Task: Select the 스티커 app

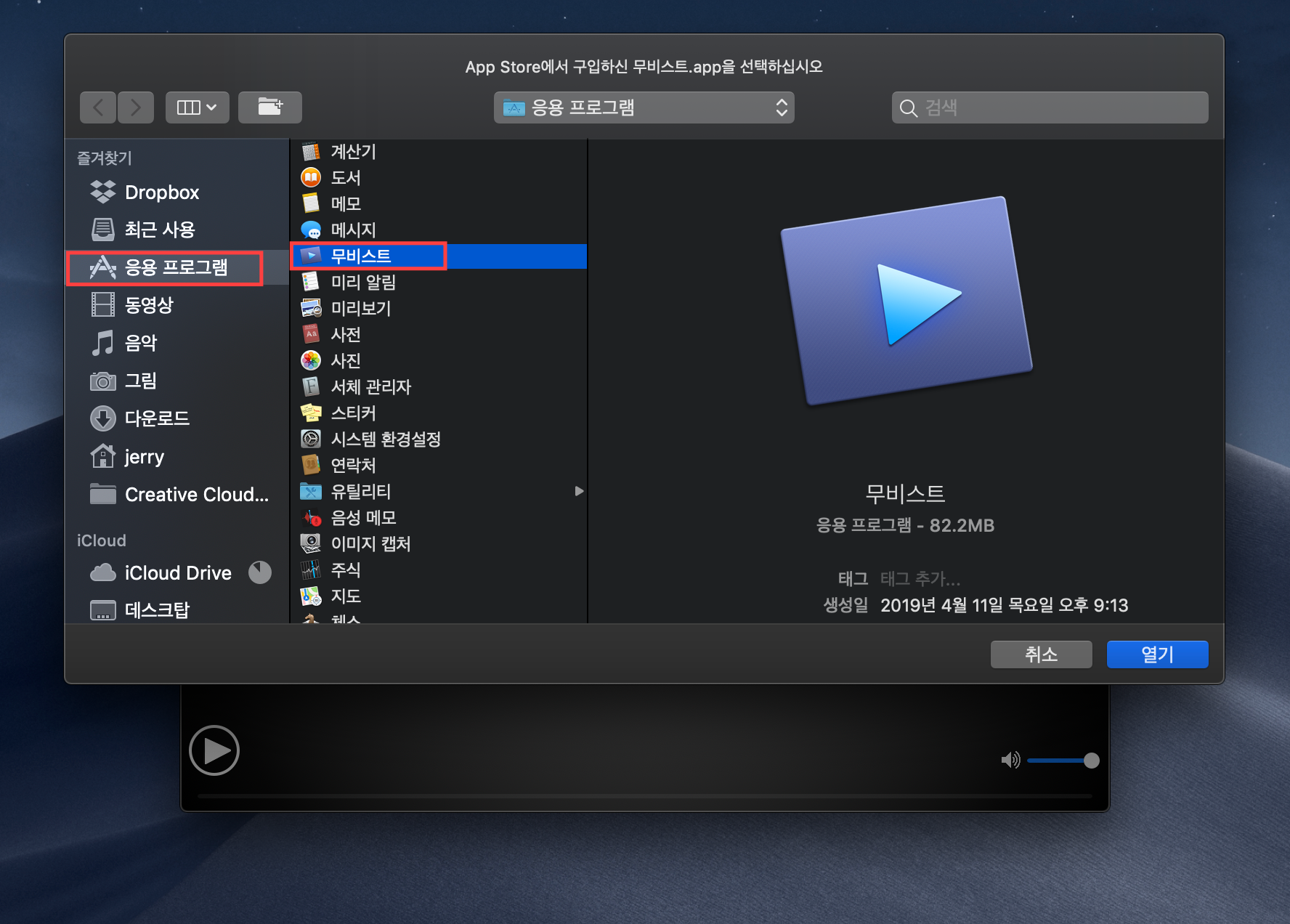Action: pyautogui.click(x=439, y=413)
